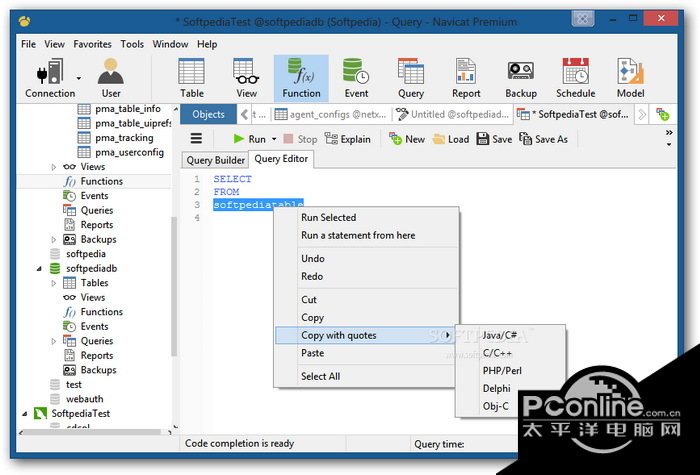This screenshot has height=475, width=700.
Task: Select pma_table_info table in tree
Action: click(127, 109)
